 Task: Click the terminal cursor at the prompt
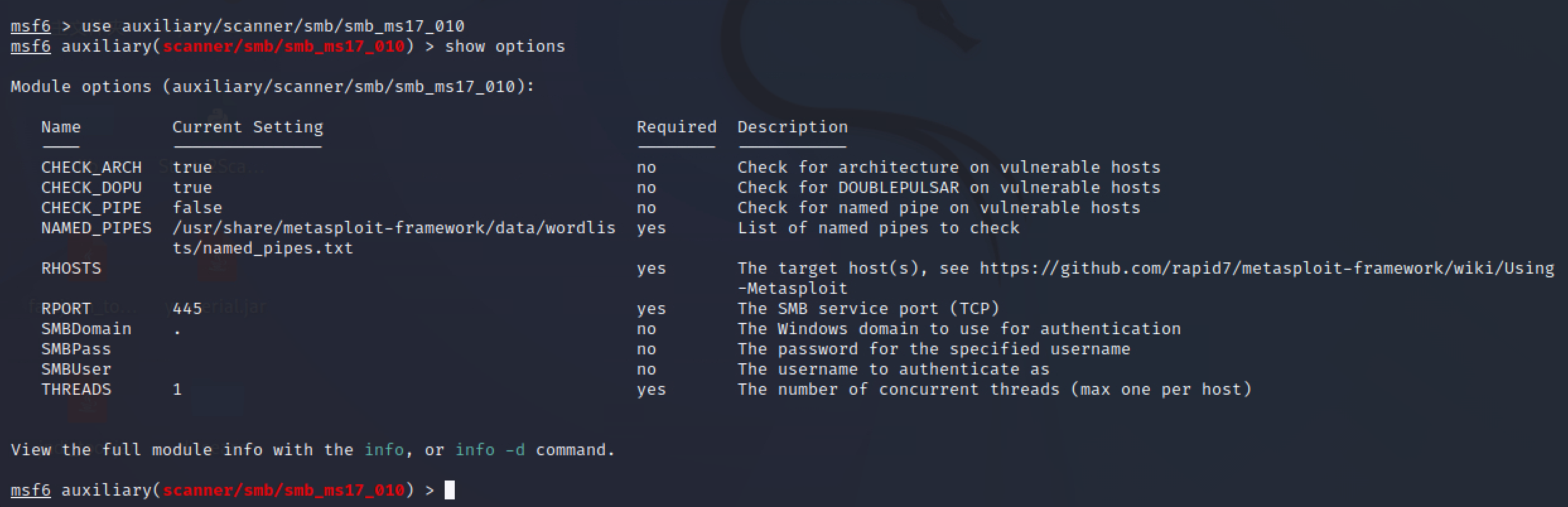pyautogui.click(x=449, y=490)
